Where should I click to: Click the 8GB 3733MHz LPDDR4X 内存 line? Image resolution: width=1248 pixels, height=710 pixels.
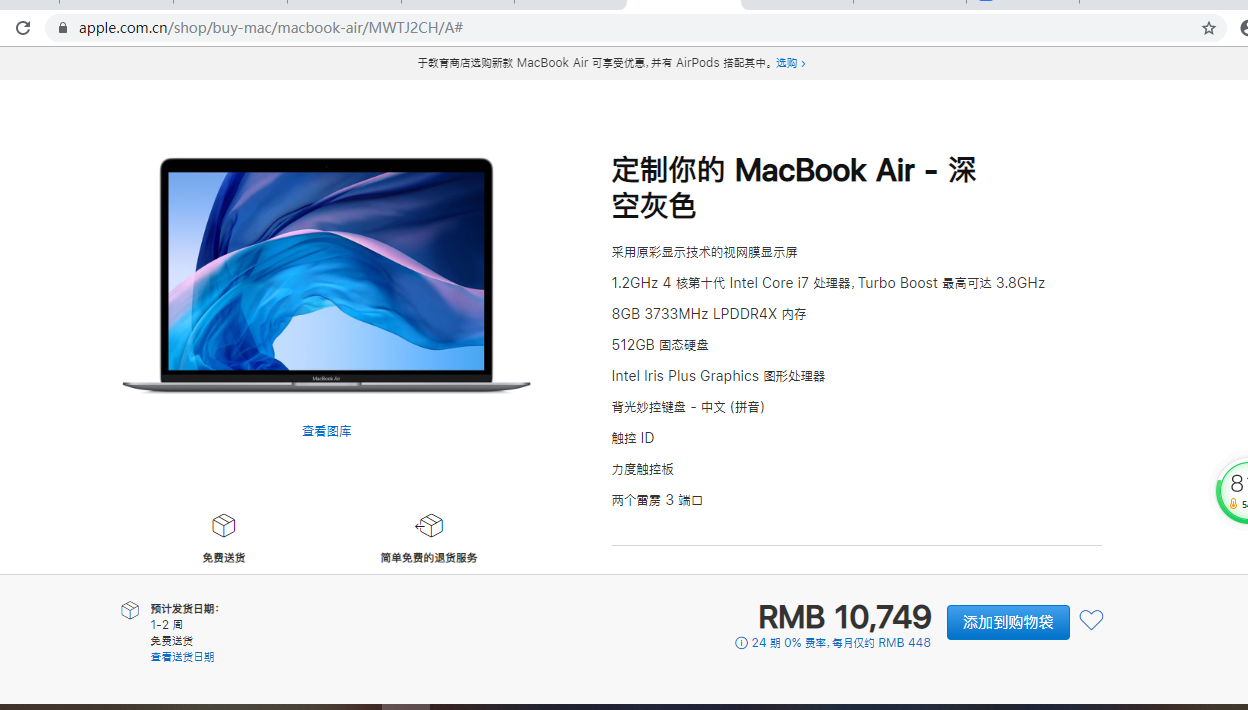[709, 314]
